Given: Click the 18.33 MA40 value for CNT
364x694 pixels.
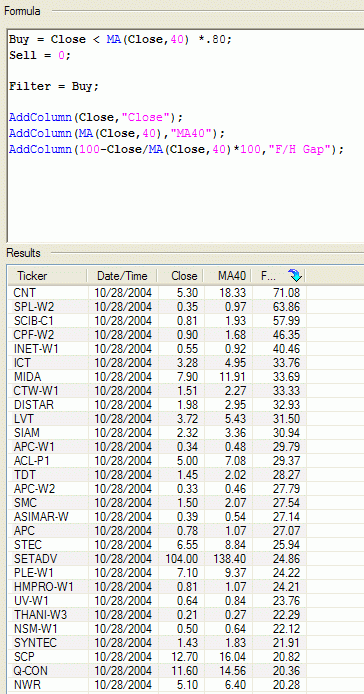Looking at the screenshot, I should (x=234, y=293).
